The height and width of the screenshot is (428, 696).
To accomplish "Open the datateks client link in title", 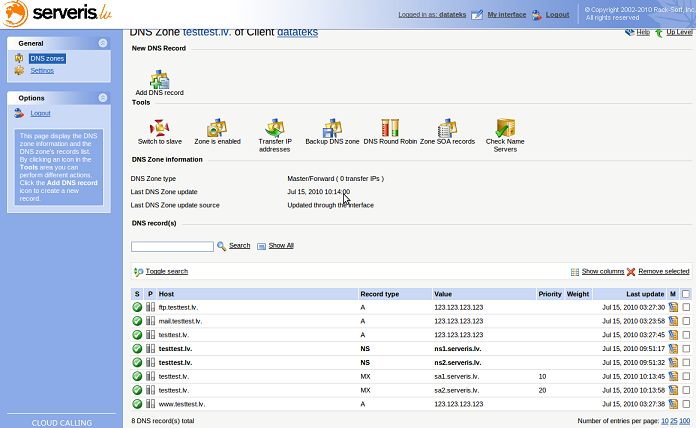I will tap(297, 32).
